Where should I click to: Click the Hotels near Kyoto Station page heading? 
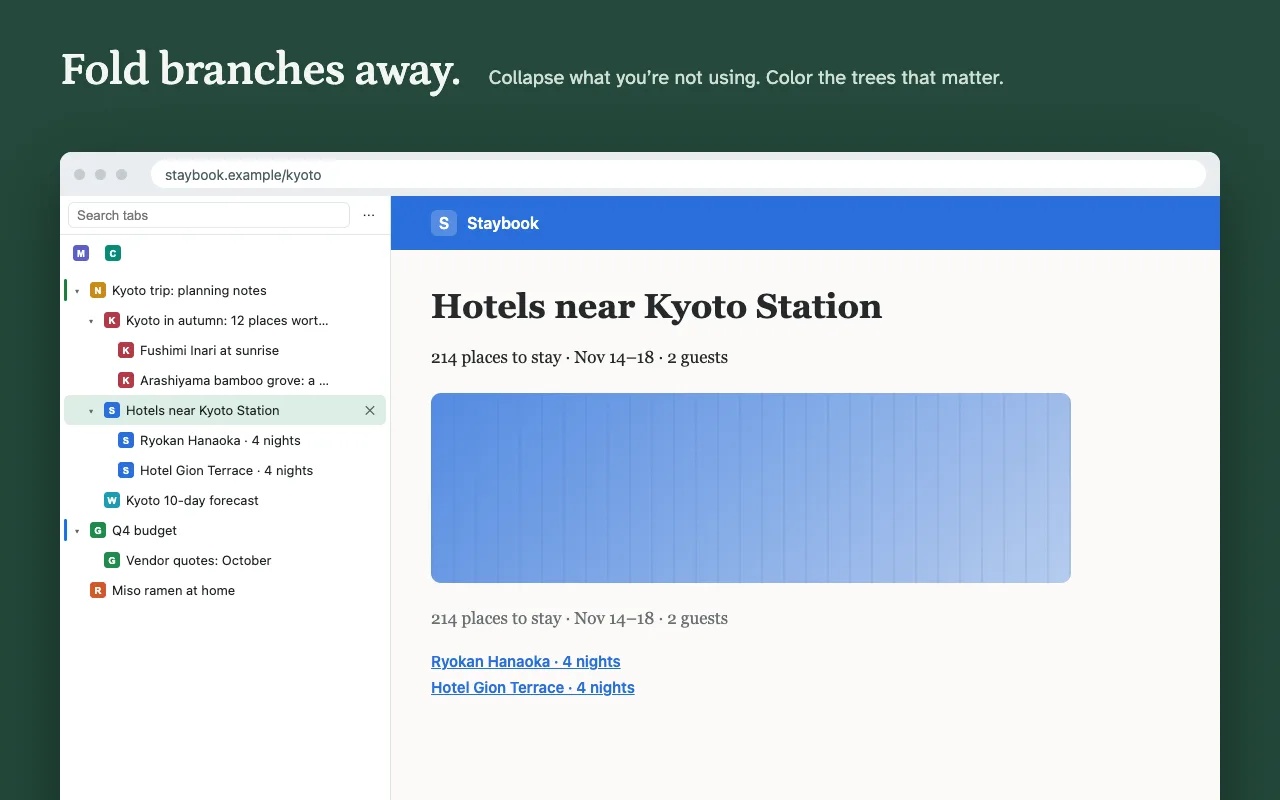[x=656, y=306]
